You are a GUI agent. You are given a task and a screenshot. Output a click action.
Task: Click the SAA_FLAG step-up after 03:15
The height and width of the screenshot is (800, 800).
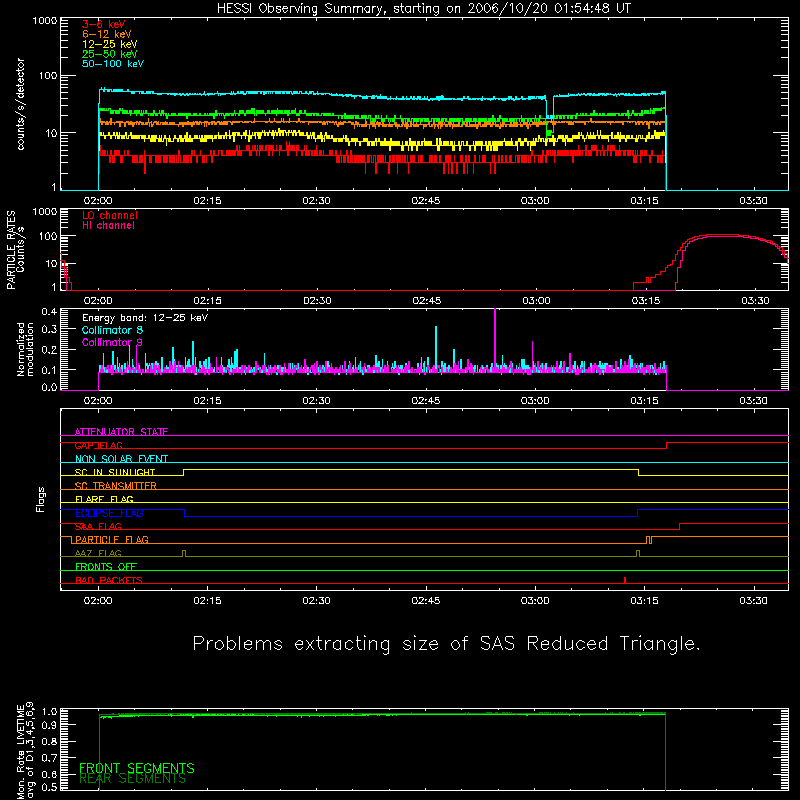(680, 527)
